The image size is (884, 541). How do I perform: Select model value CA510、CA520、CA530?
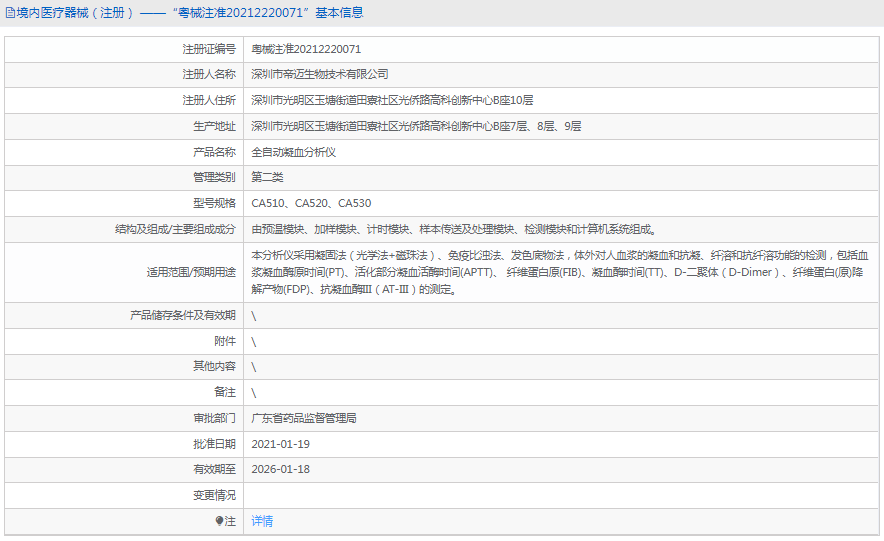311,203
